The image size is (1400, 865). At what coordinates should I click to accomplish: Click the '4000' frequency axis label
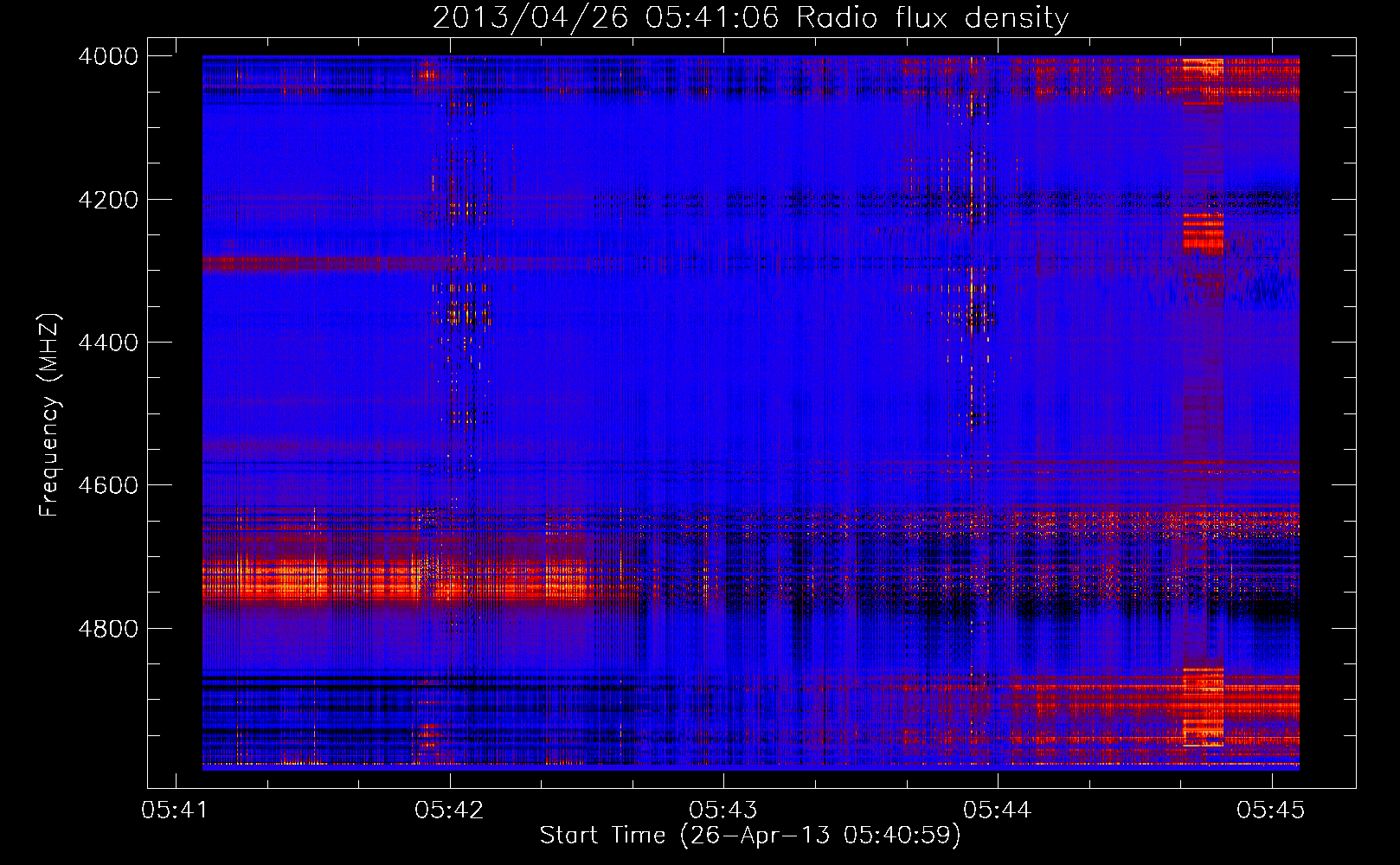[108, 56]
